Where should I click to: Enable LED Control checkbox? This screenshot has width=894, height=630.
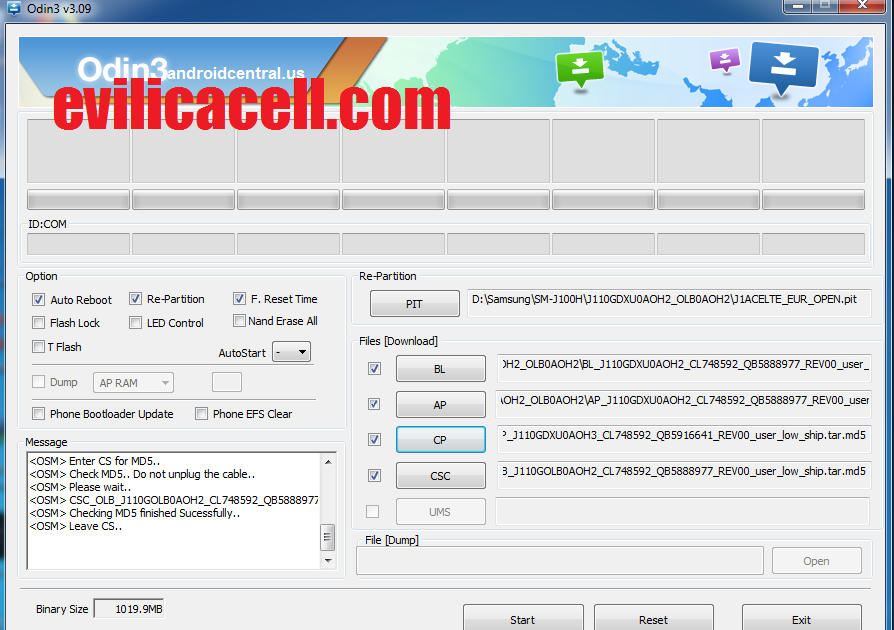[135, 323]
